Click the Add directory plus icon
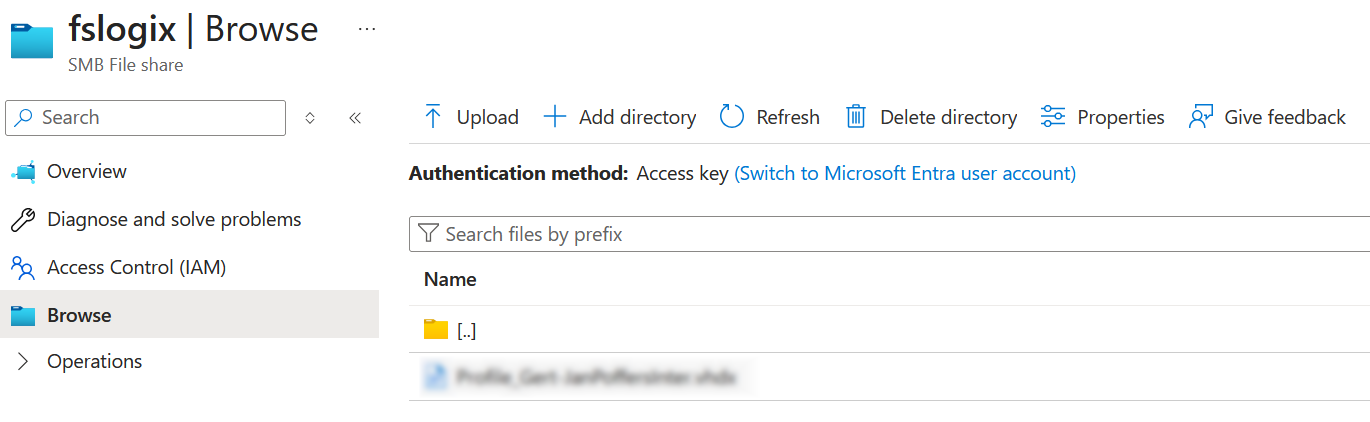Viewport: 1370px width, 422px height. tap(554, 117)
